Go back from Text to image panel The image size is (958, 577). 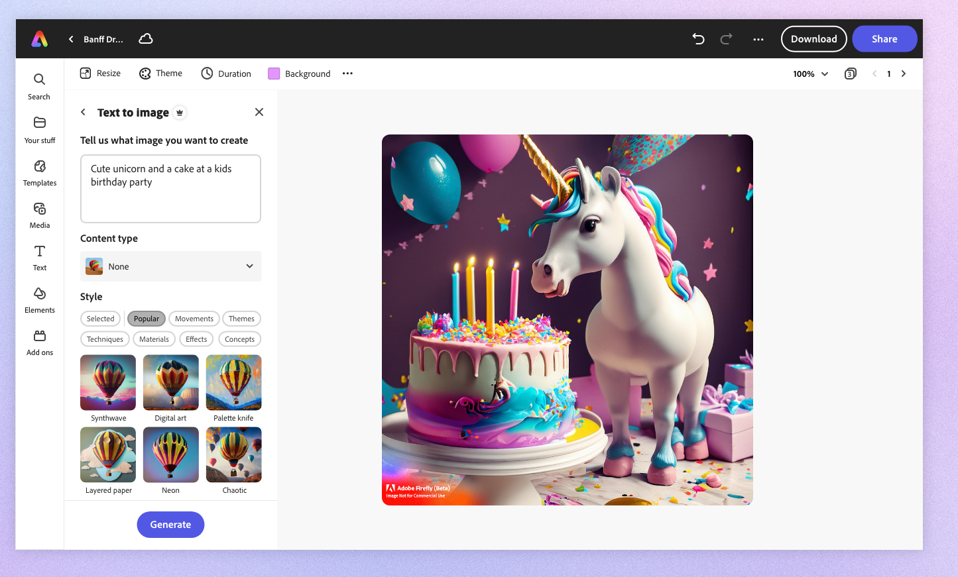[x=83, y=112]
